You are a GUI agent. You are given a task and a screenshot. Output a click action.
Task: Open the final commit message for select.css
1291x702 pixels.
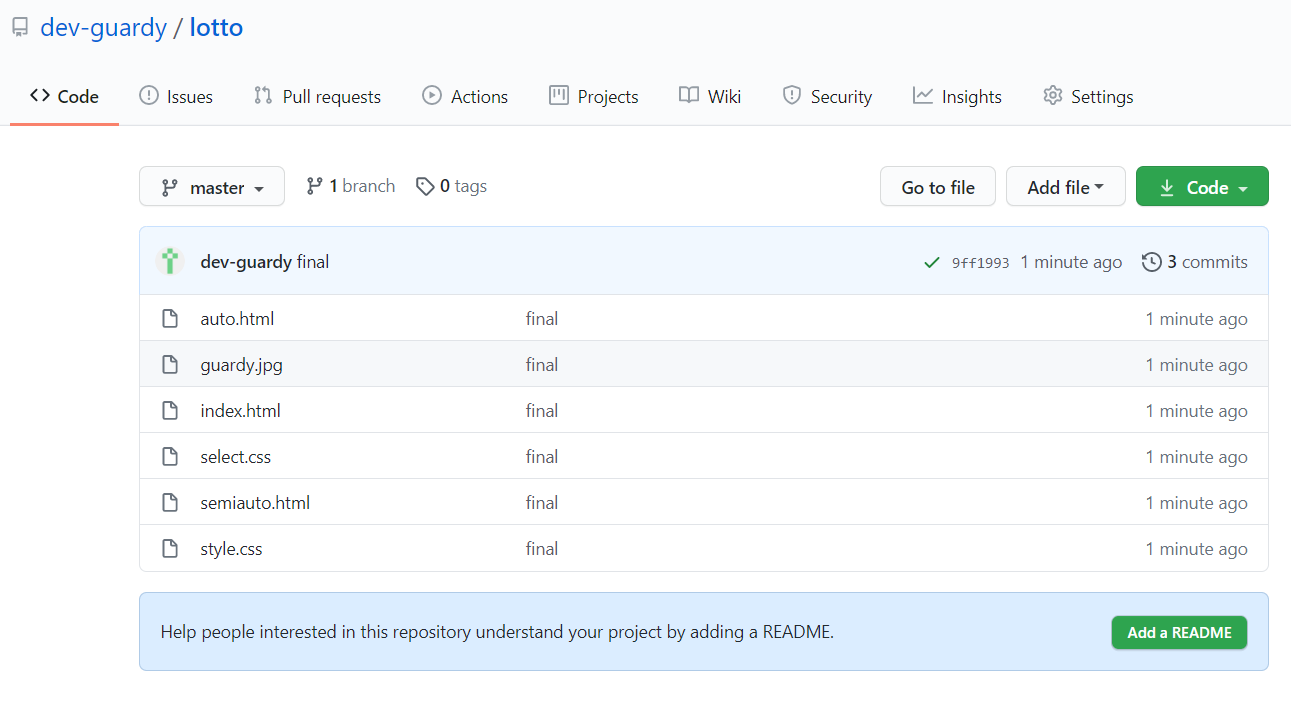(x=542, y=457)
